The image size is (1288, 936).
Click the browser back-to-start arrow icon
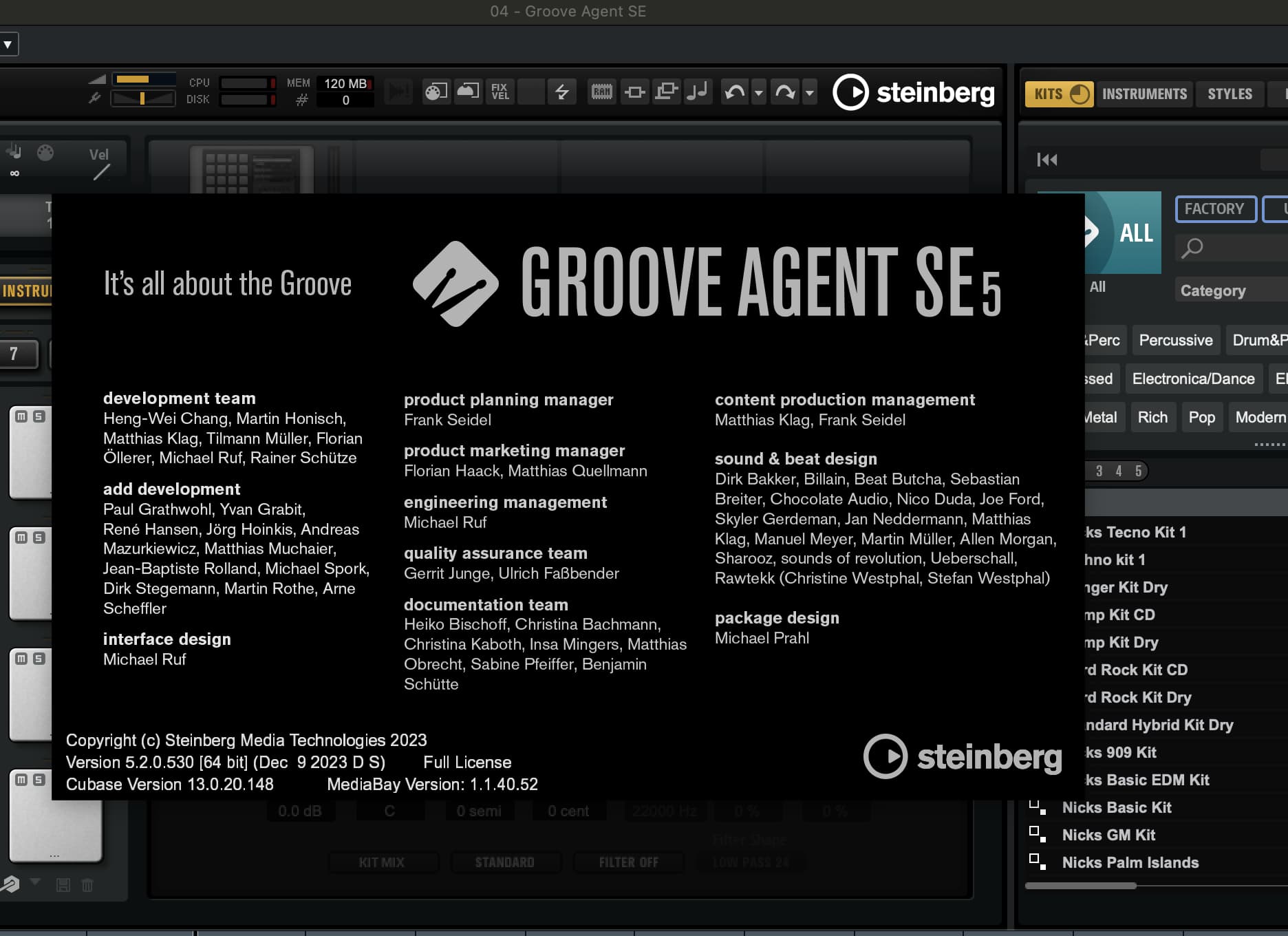[1047, 160]
